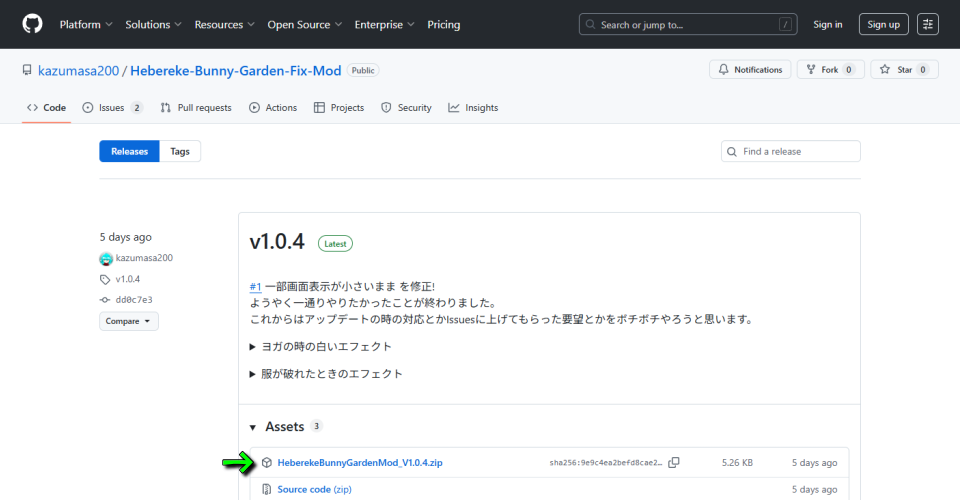Fork the repository
960x500 pixels.
[x=830, y=70]
